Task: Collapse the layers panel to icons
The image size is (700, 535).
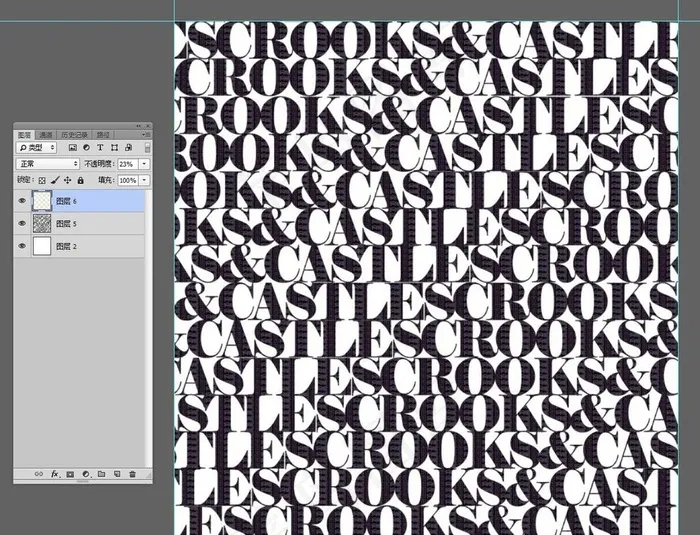Action: point(138,126)
